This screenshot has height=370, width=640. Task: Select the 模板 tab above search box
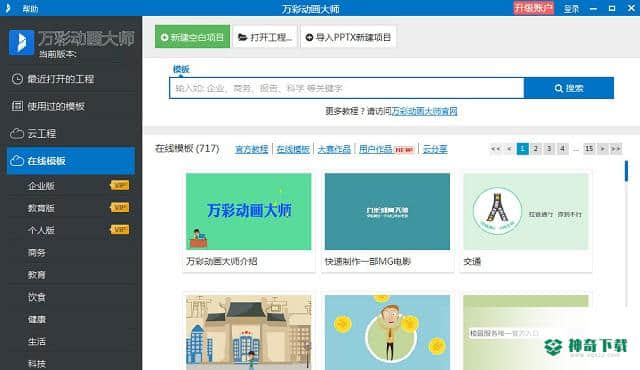click(x=181, y=69)
